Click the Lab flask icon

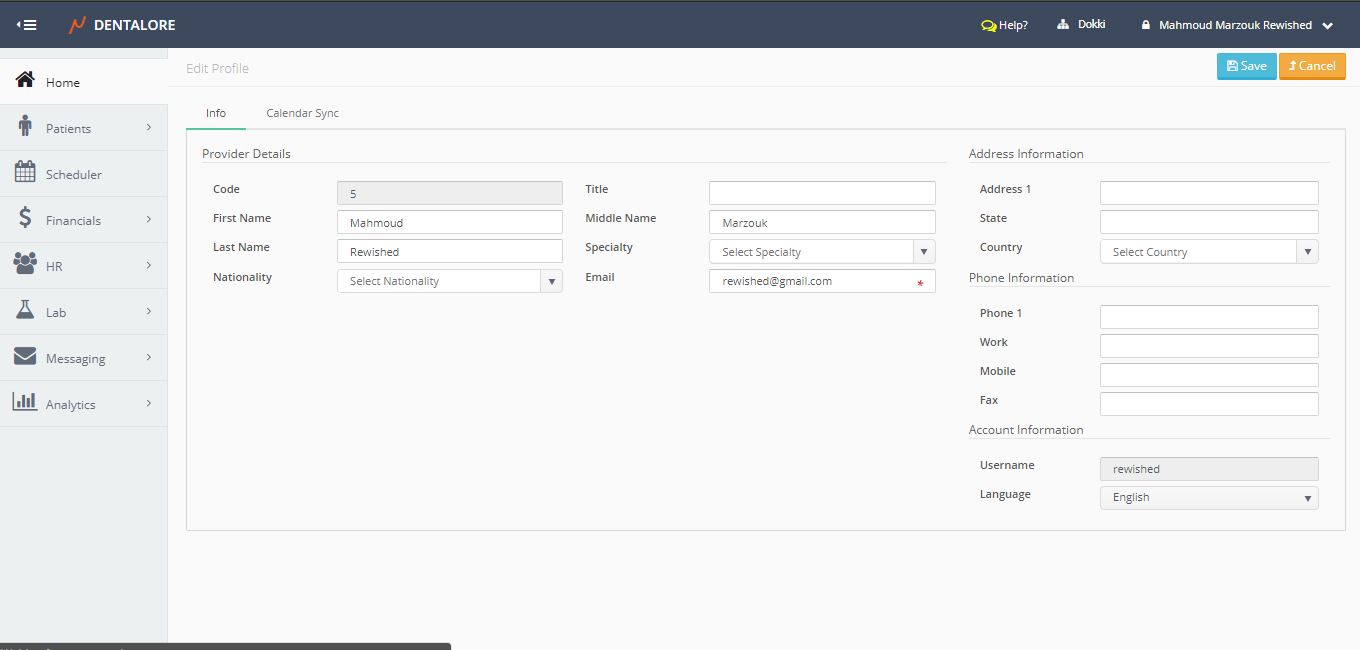click(25, 311)
